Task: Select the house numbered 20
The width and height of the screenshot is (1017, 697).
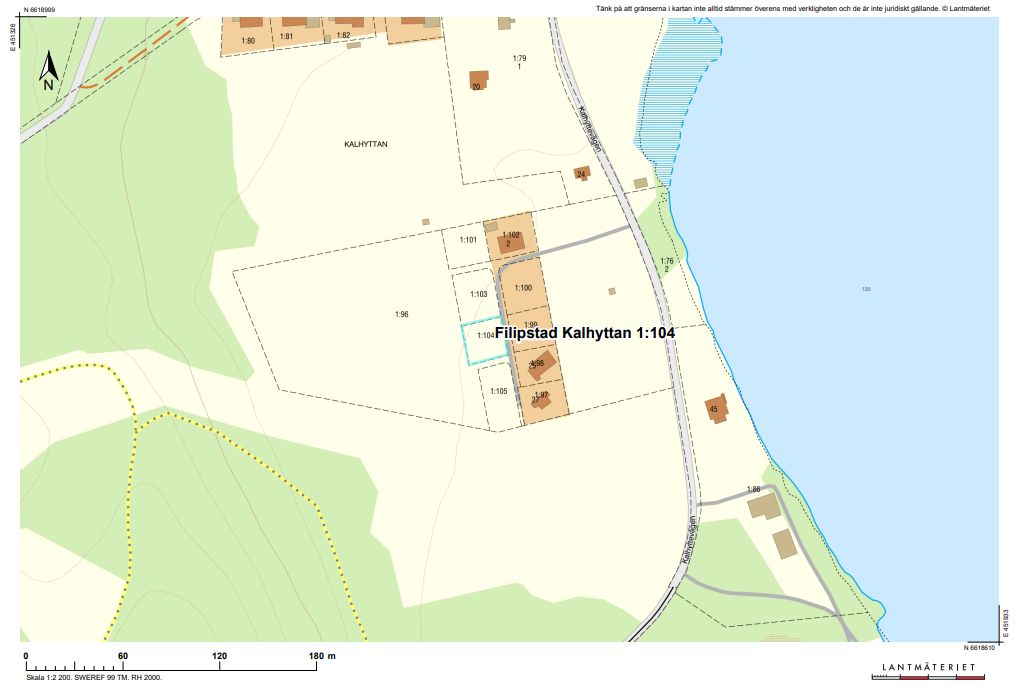Action: pyautogui.click(x=479, y=80)
